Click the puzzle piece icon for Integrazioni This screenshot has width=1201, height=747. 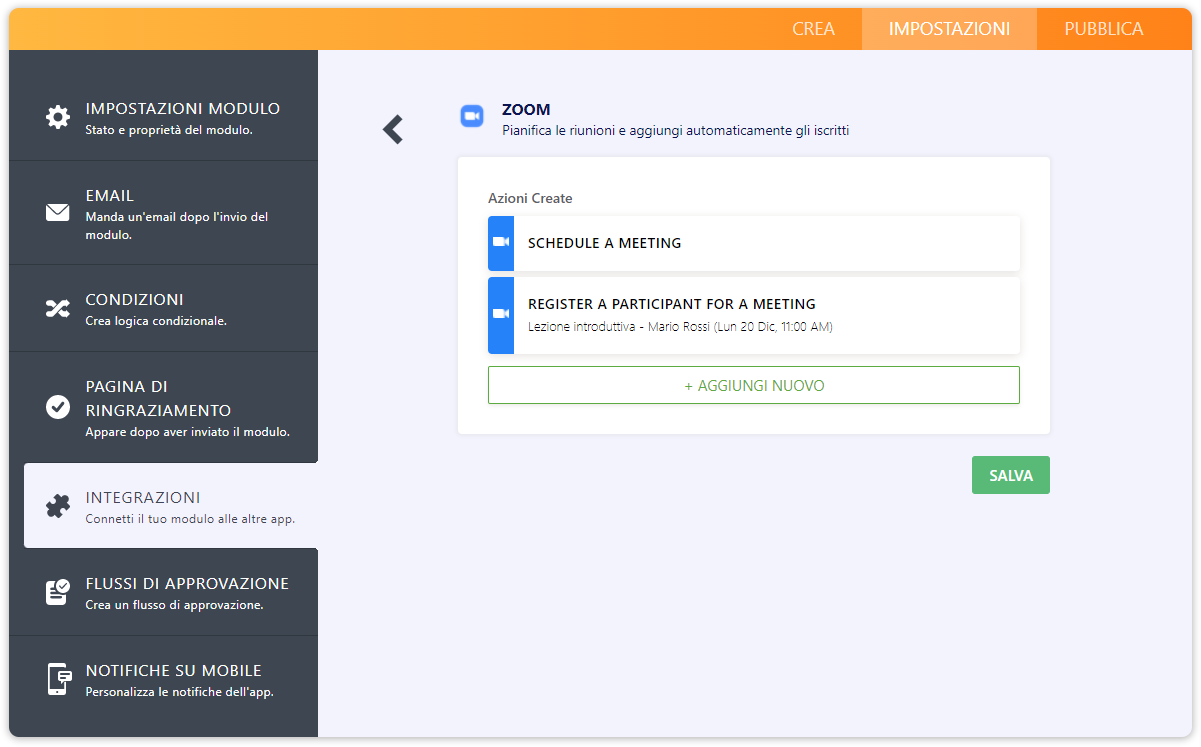pyautogui.click(x=58, y=506)
